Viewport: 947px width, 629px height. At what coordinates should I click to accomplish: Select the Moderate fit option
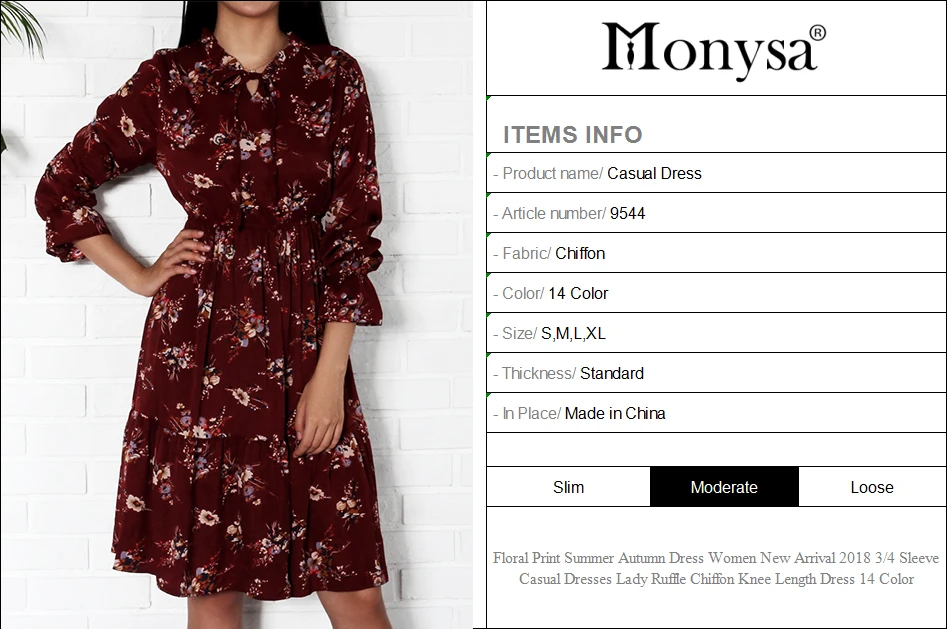(724, 487)
